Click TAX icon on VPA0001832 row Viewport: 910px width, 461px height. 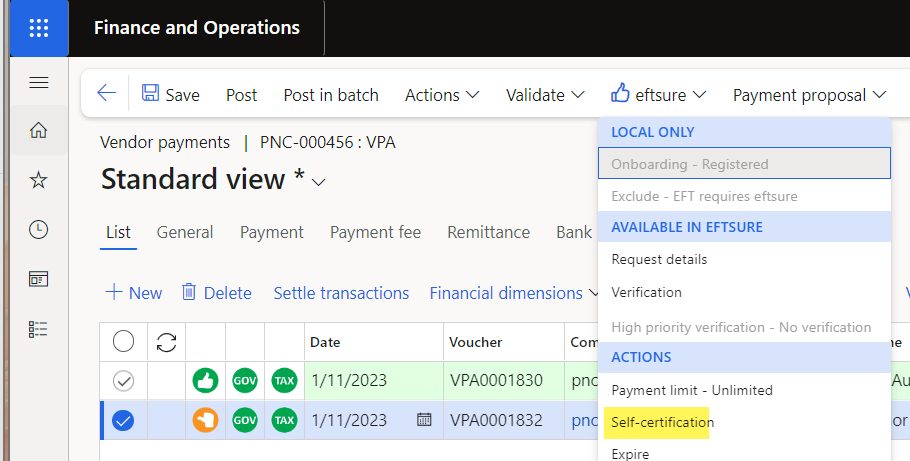284,420
